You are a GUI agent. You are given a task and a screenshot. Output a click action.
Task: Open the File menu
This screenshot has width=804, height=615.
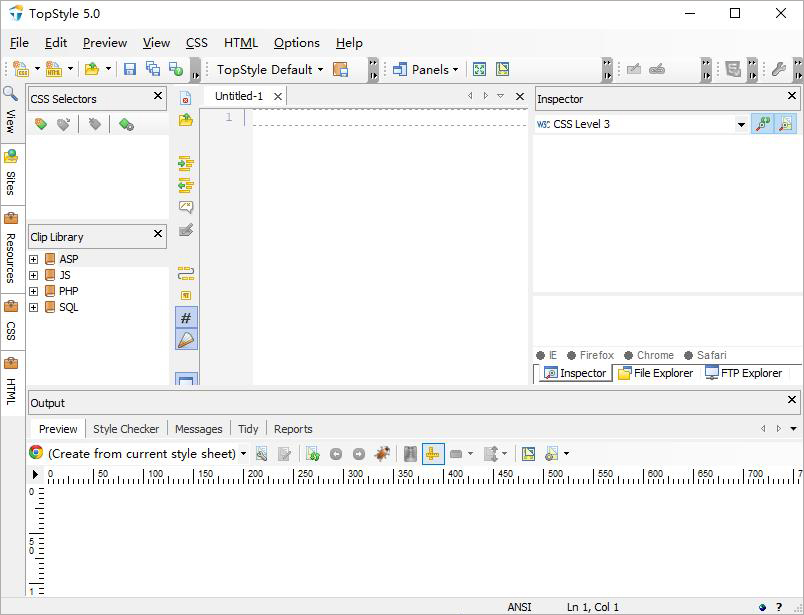click(19, 43)
